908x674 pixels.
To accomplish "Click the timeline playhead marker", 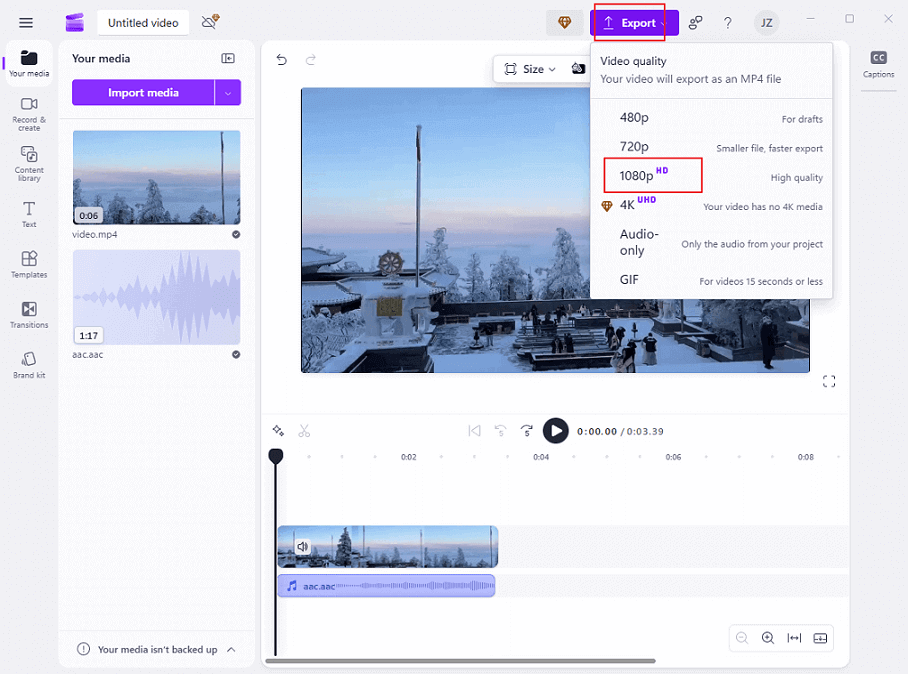I will pyautogui.click(x=276, y=456).
